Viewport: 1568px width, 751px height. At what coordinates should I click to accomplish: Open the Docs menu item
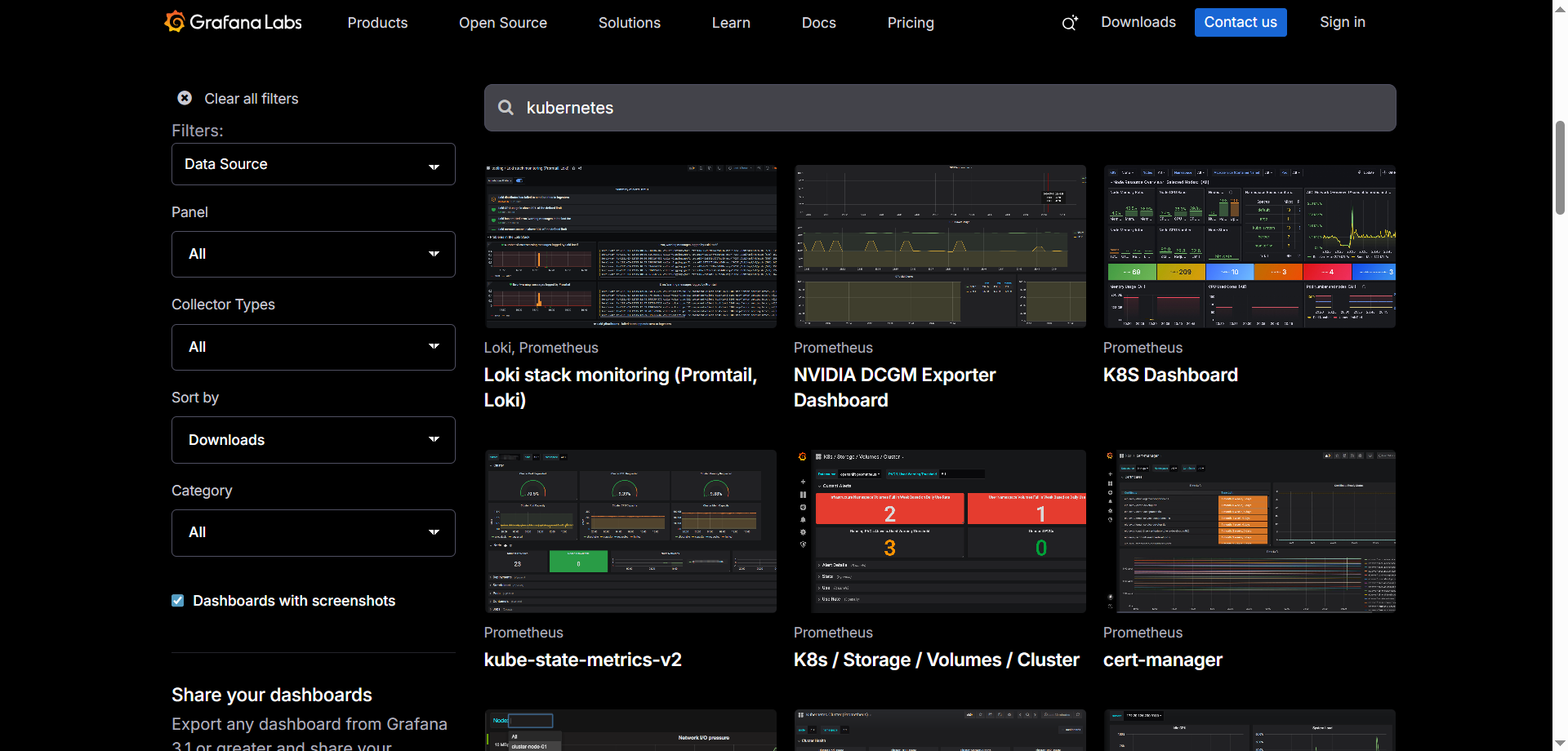(x=819, y=23)
